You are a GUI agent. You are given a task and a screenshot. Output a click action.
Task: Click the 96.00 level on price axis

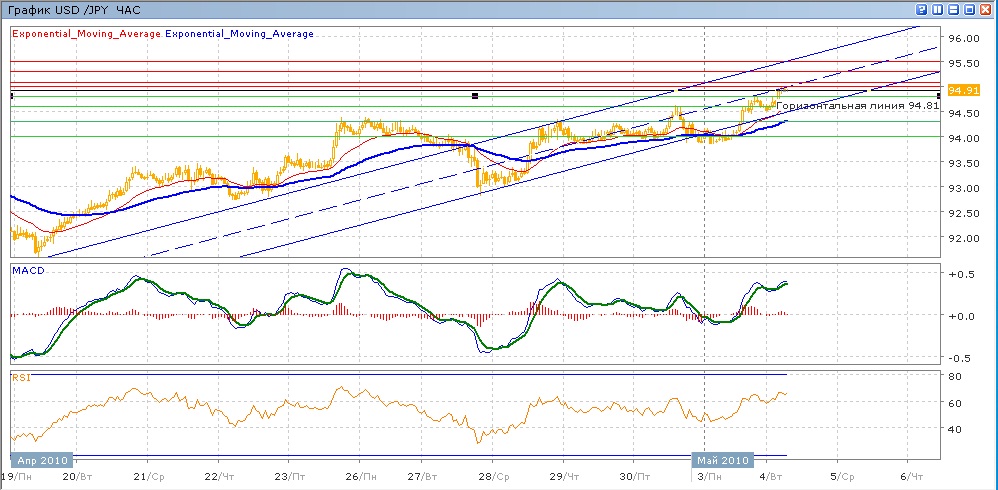point(963,38)
